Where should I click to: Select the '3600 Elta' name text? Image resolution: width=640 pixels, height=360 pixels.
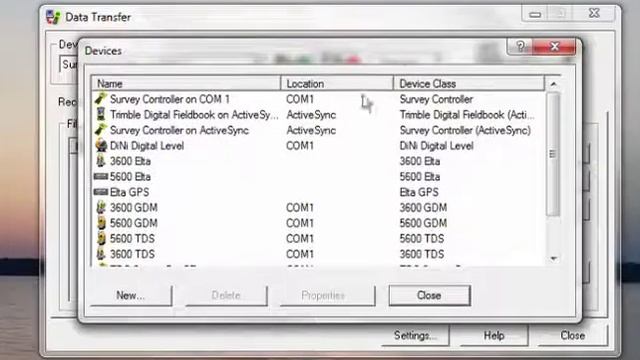(130, 161)
